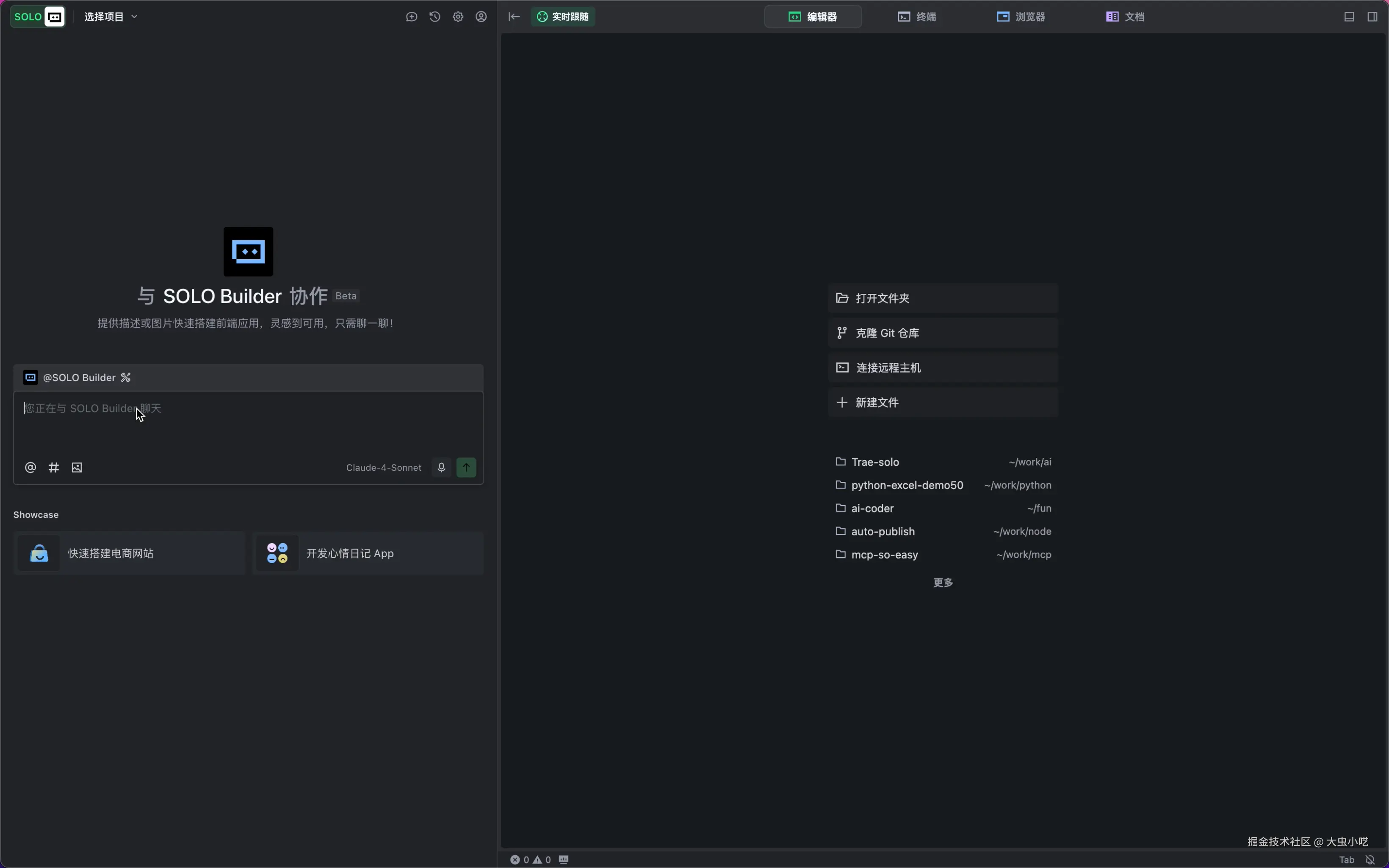Switch to the 浏览器 browser tab
Image resolution: width=1389 pixels, height=868 pixels.
tap(1021, 17)
